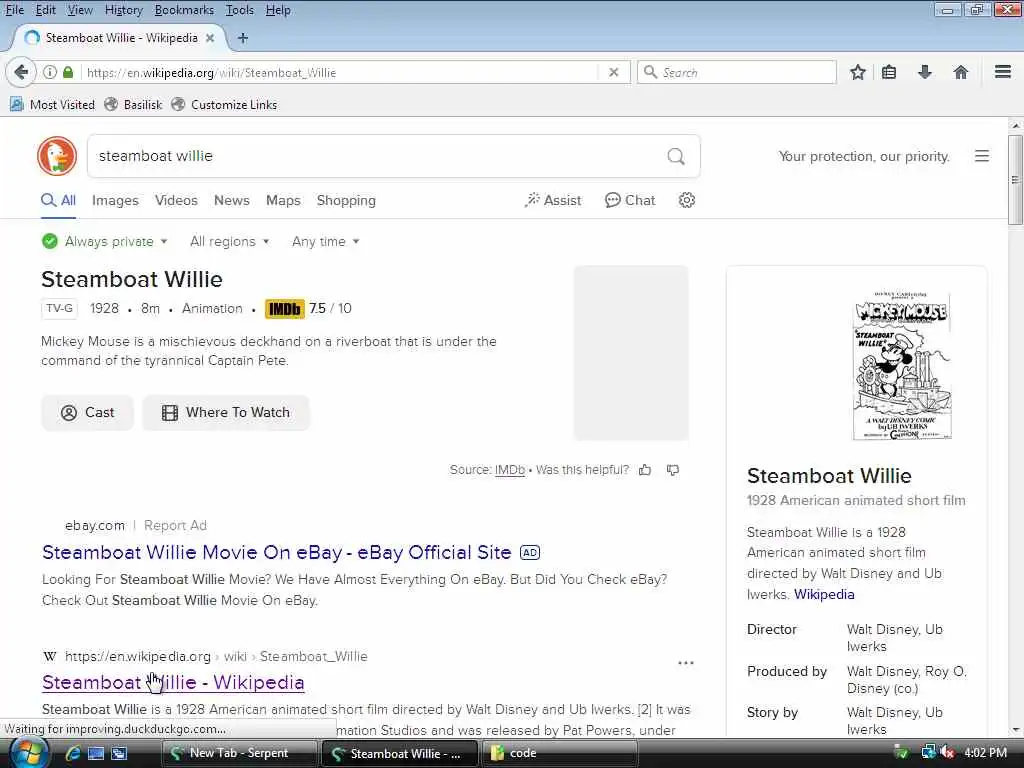
Task: Open the browser hamburger menu
Action: pos(1002,72)
